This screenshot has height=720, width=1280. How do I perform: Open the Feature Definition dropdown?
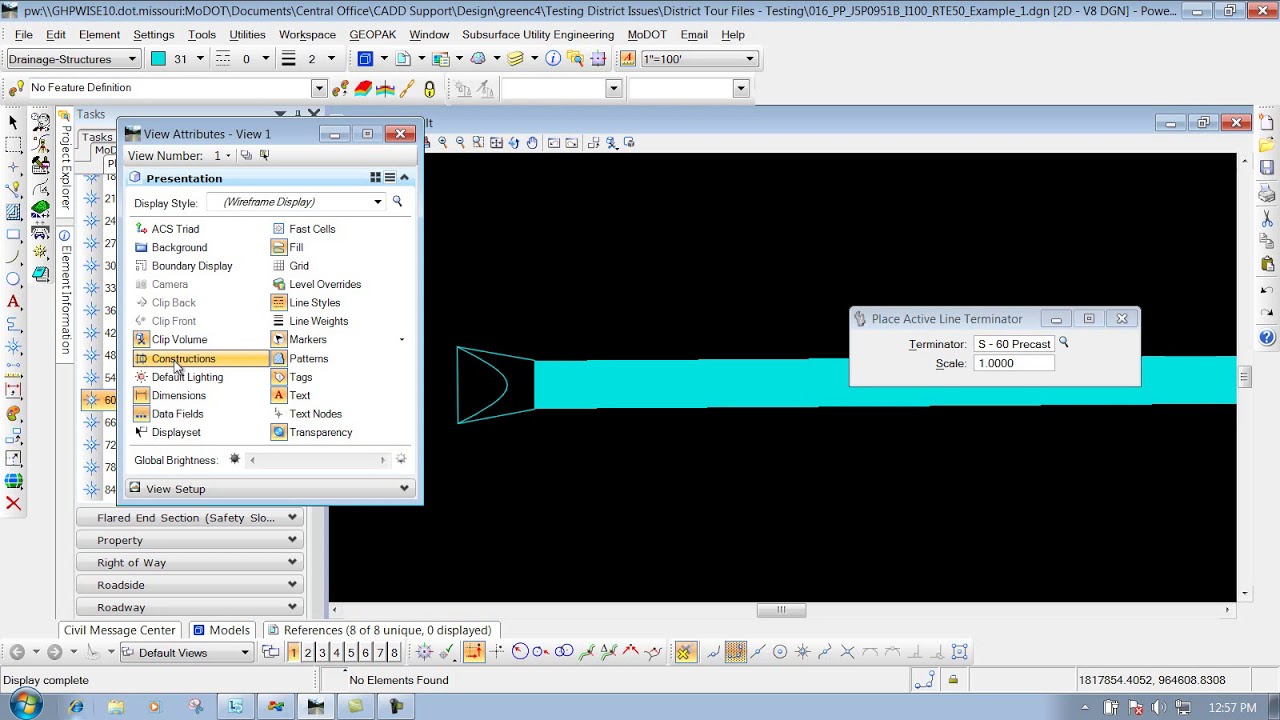[x=319, y=88]
